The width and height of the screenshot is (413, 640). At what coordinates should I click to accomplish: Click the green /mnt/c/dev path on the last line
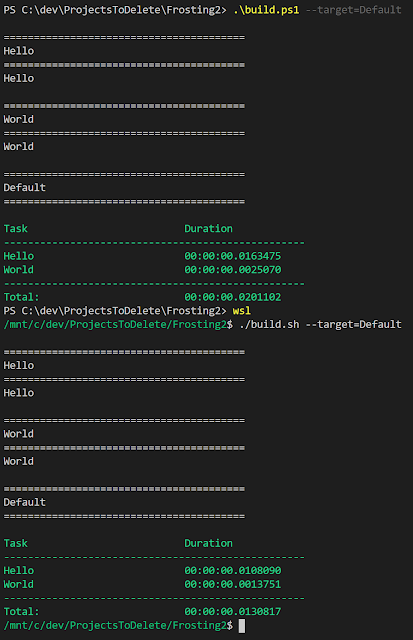pyautogui.click(x=118, y=625)
